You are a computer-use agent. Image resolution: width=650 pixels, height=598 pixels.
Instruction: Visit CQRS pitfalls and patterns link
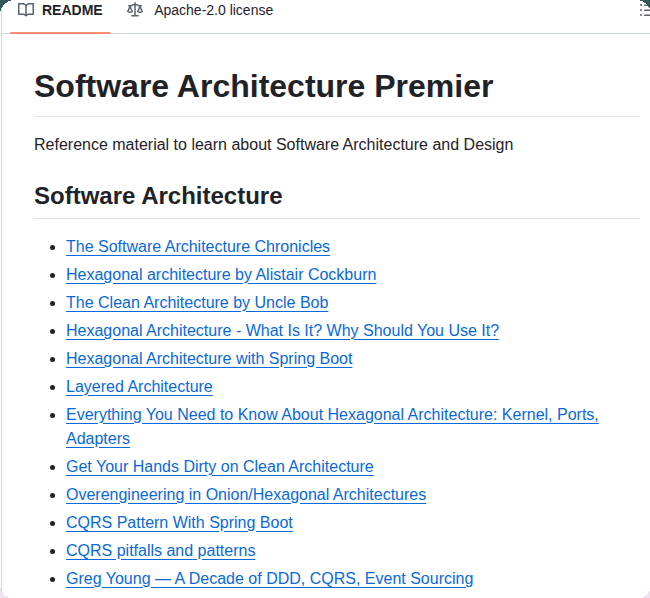[161, 551]
